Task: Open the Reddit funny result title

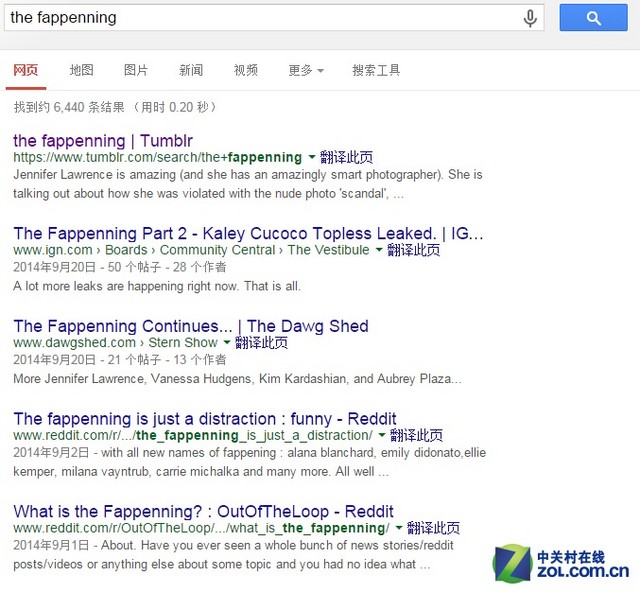Action: click(x=205, y=418)
